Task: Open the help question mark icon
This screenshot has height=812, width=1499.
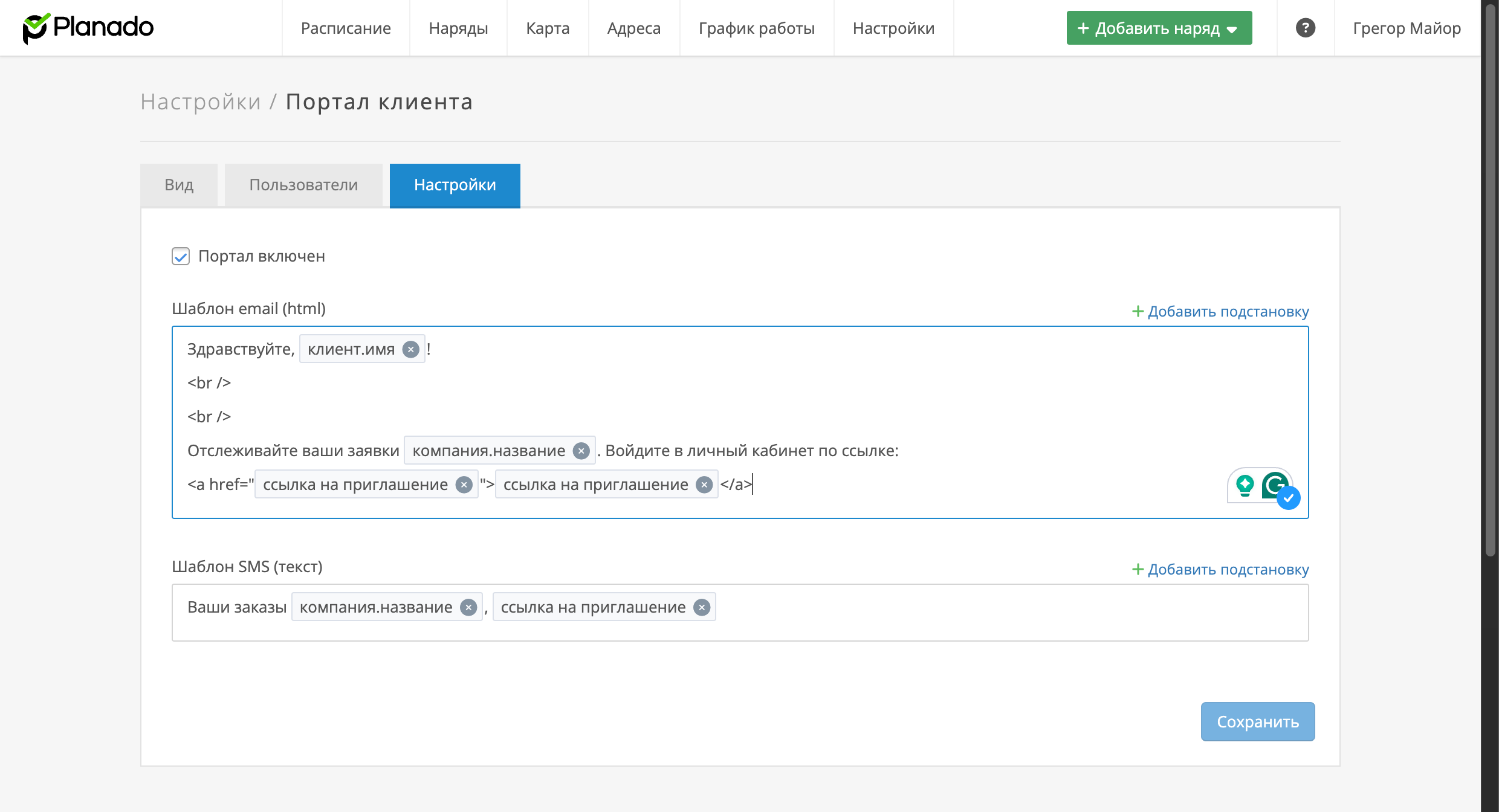Action: 1305,28
